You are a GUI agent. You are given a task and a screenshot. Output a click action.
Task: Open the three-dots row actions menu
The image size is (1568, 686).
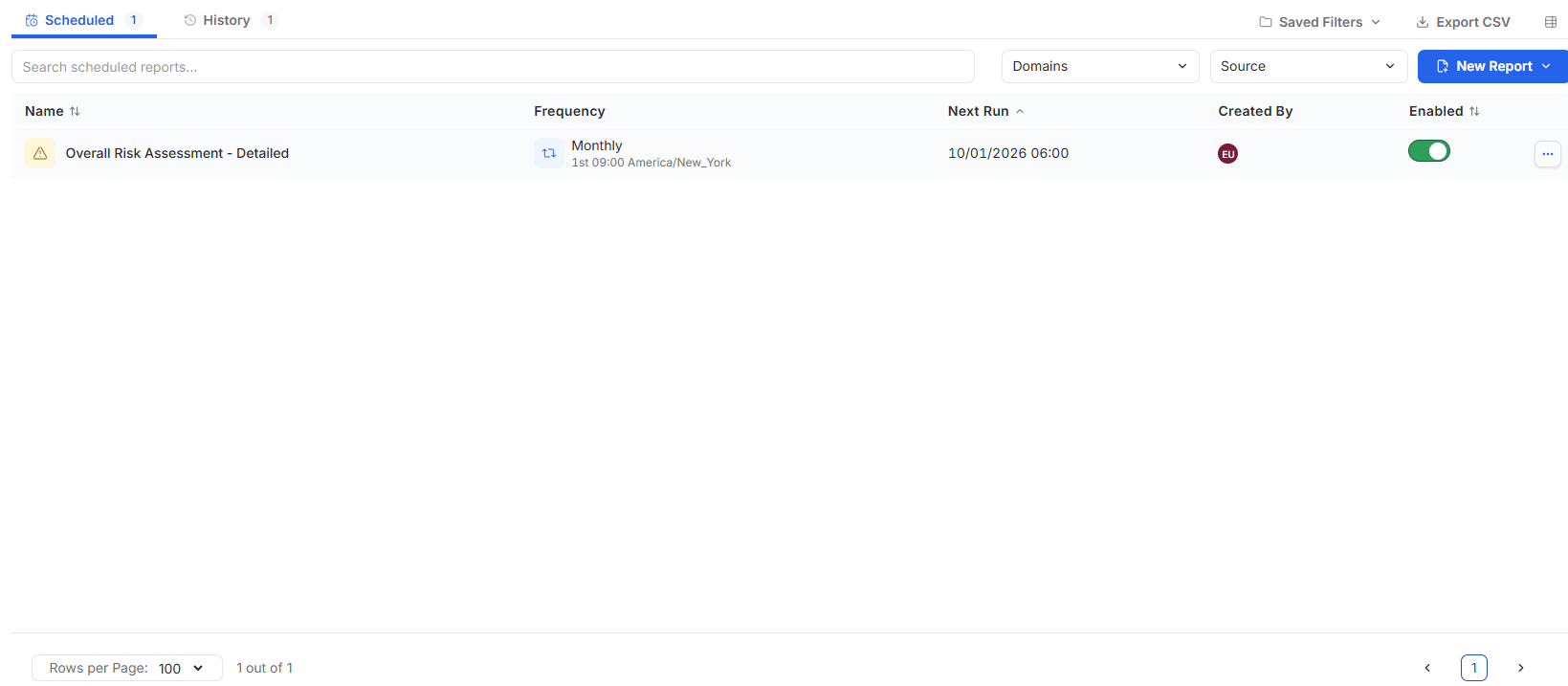[x=1548, y=154]
